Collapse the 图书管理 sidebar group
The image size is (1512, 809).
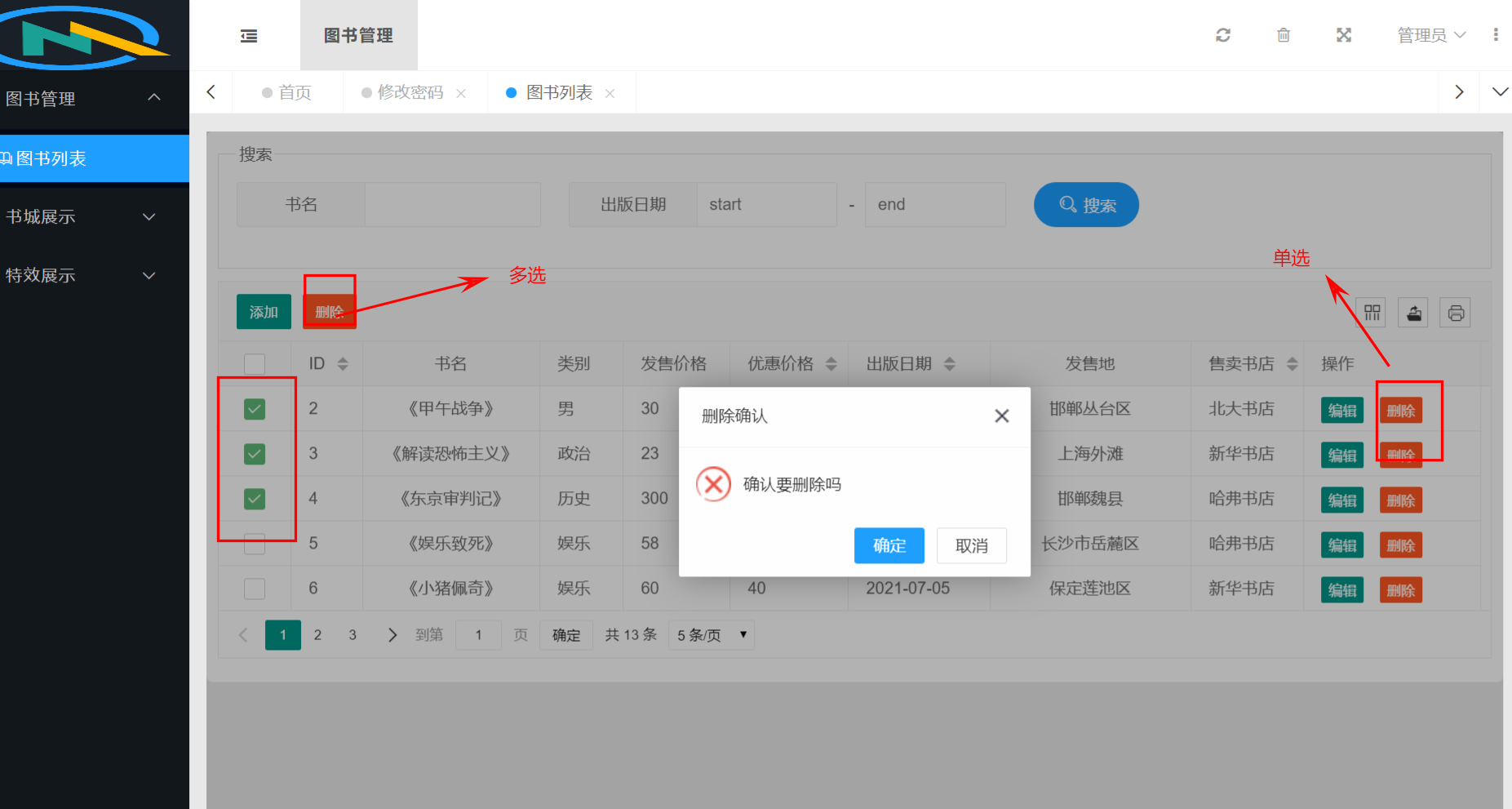pos(95,99)
